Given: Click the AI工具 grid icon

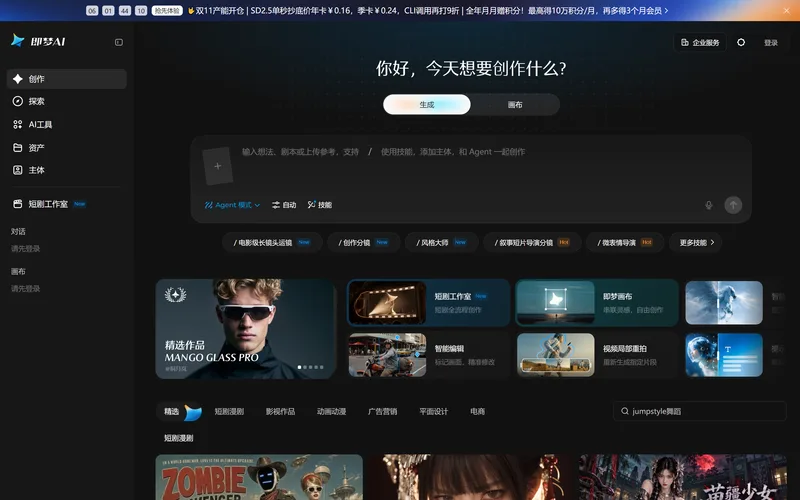Looking at the screenshot, I should point(18,124).
